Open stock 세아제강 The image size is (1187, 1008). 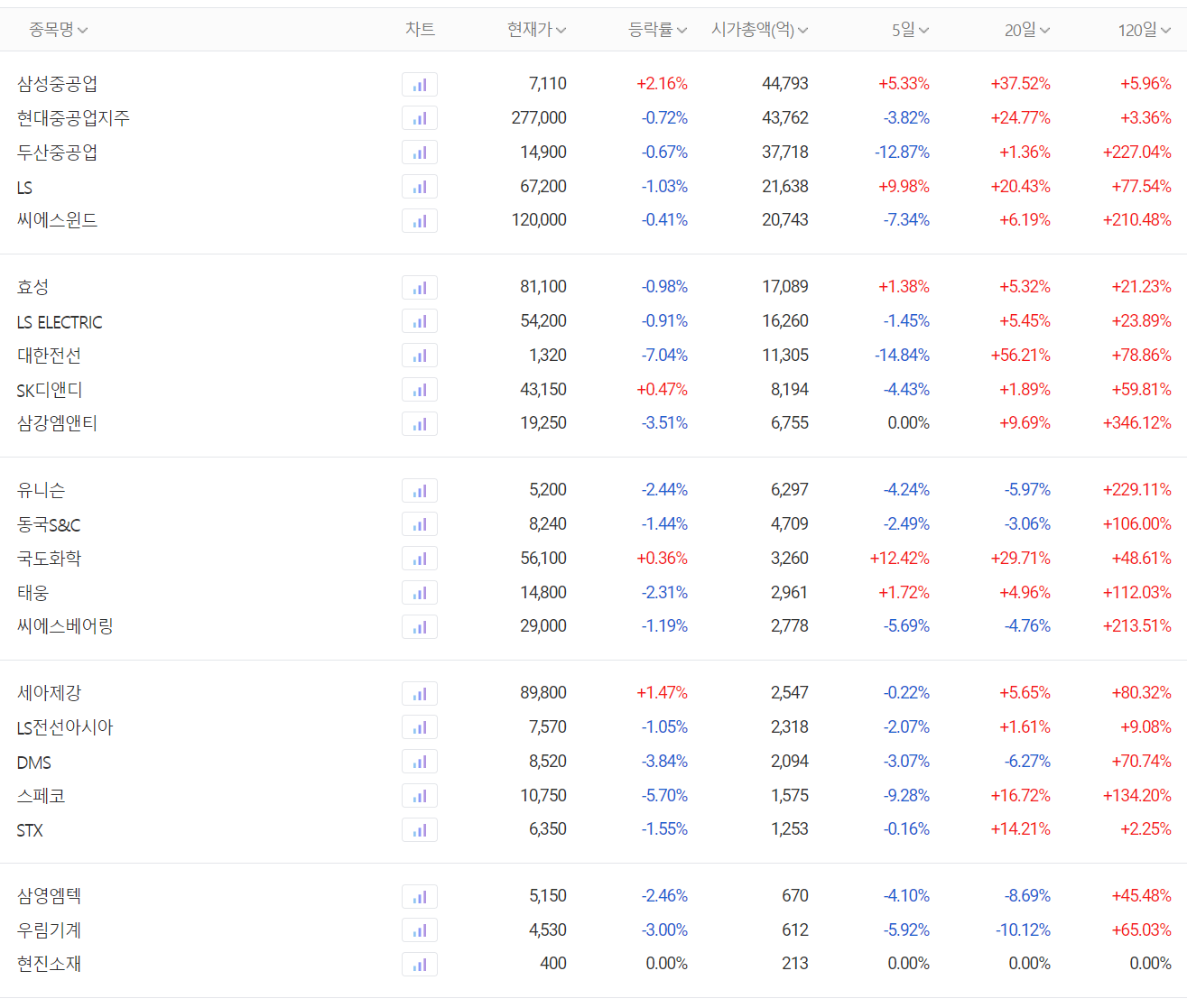49,693
